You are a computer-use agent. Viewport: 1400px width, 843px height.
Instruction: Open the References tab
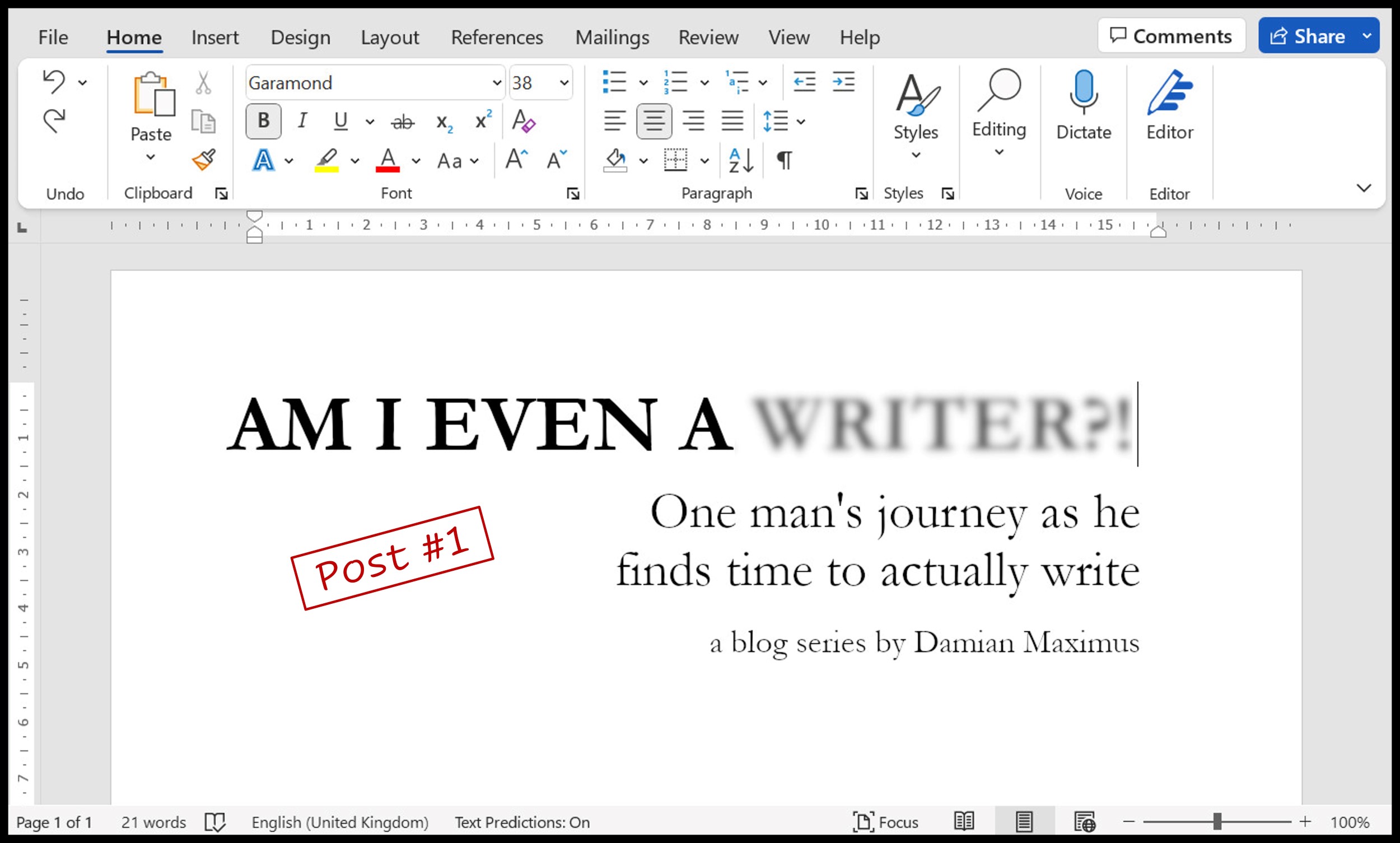[496, 38]
